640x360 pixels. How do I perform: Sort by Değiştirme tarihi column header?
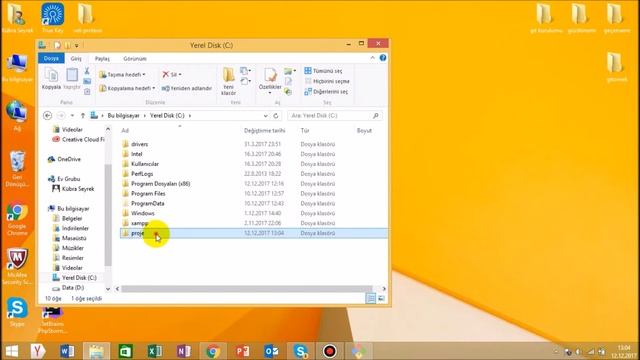(264, 131)
